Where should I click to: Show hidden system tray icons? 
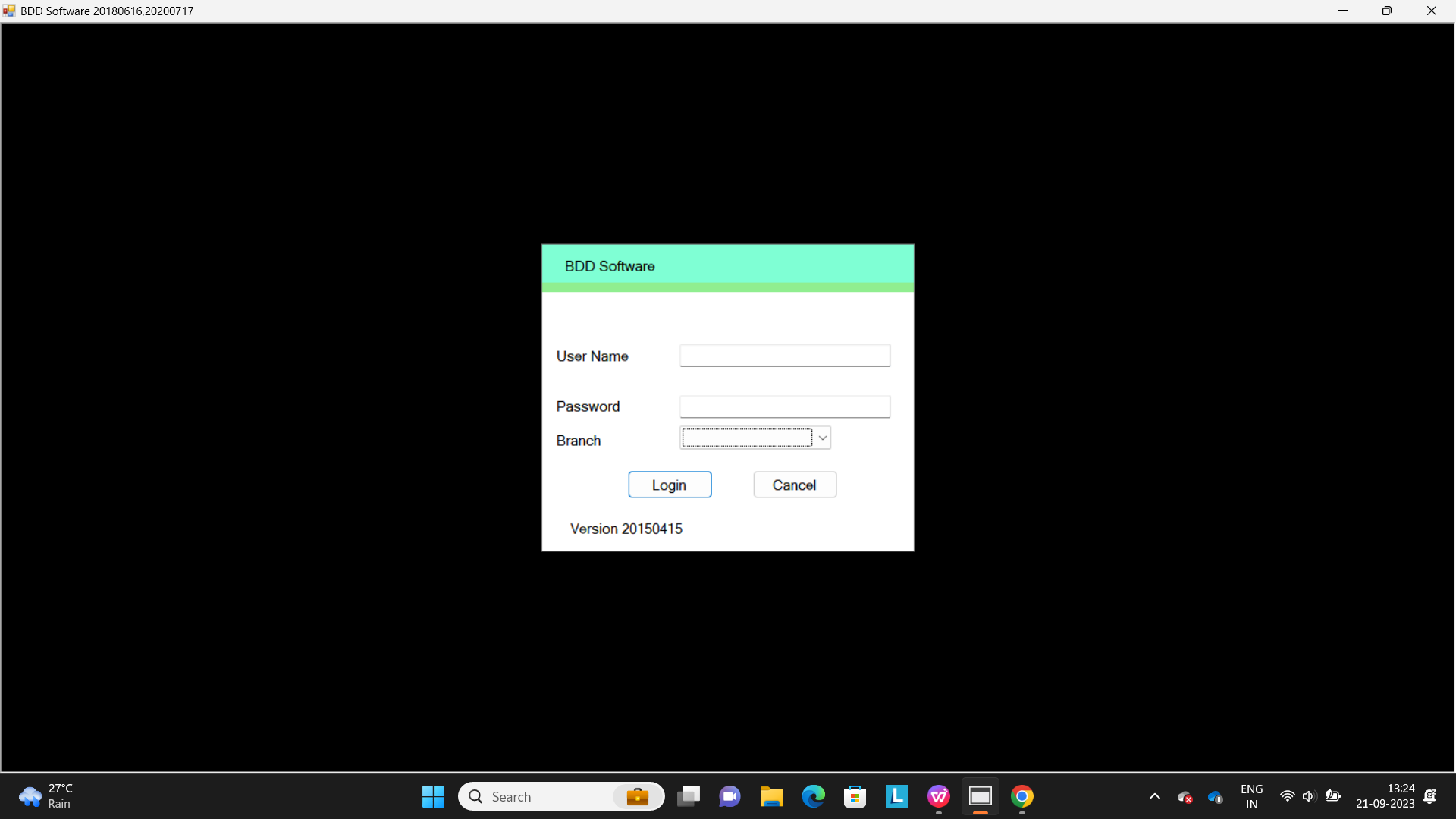tap(1155, 796)
